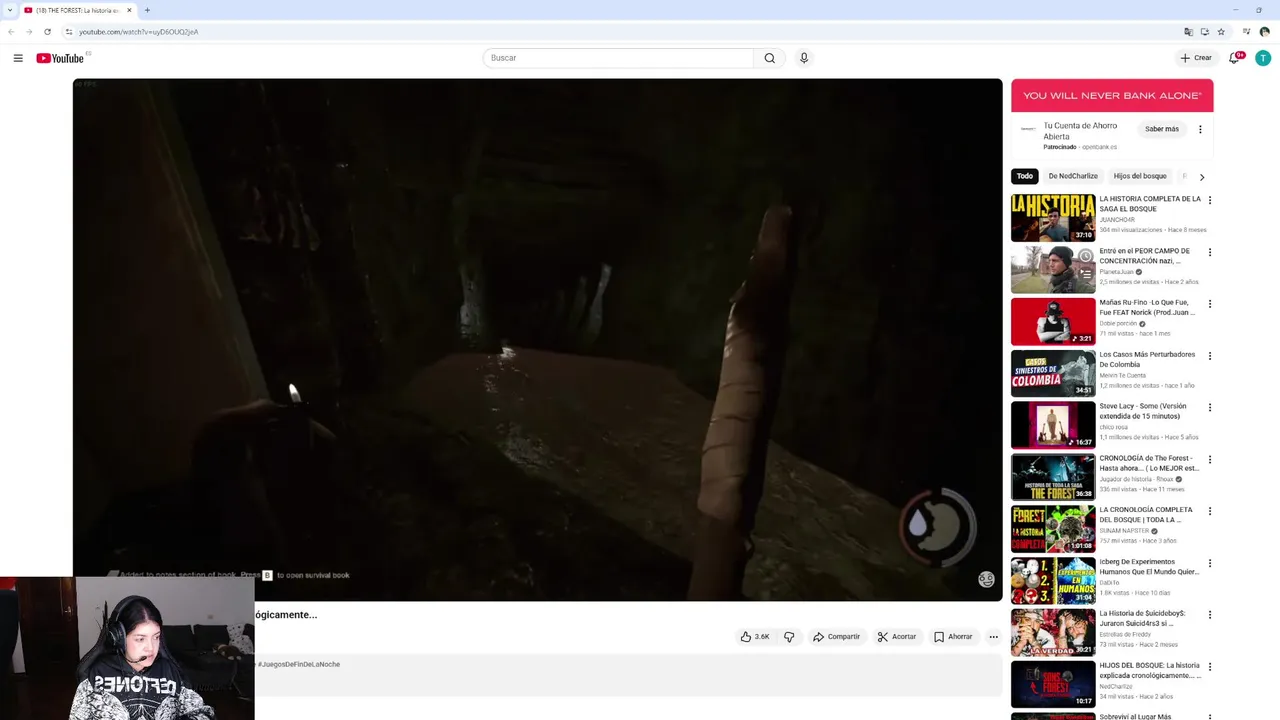Click the translate page icon in address bar
This screenshot has width=1280, height=720.
coord(1188,32)
